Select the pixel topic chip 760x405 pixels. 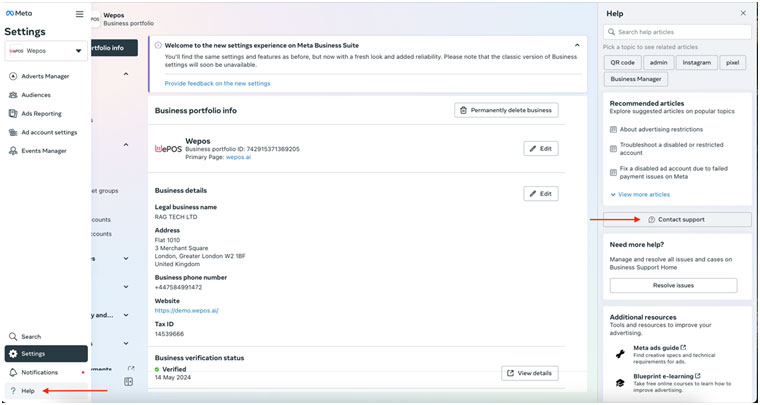[732, 62]
